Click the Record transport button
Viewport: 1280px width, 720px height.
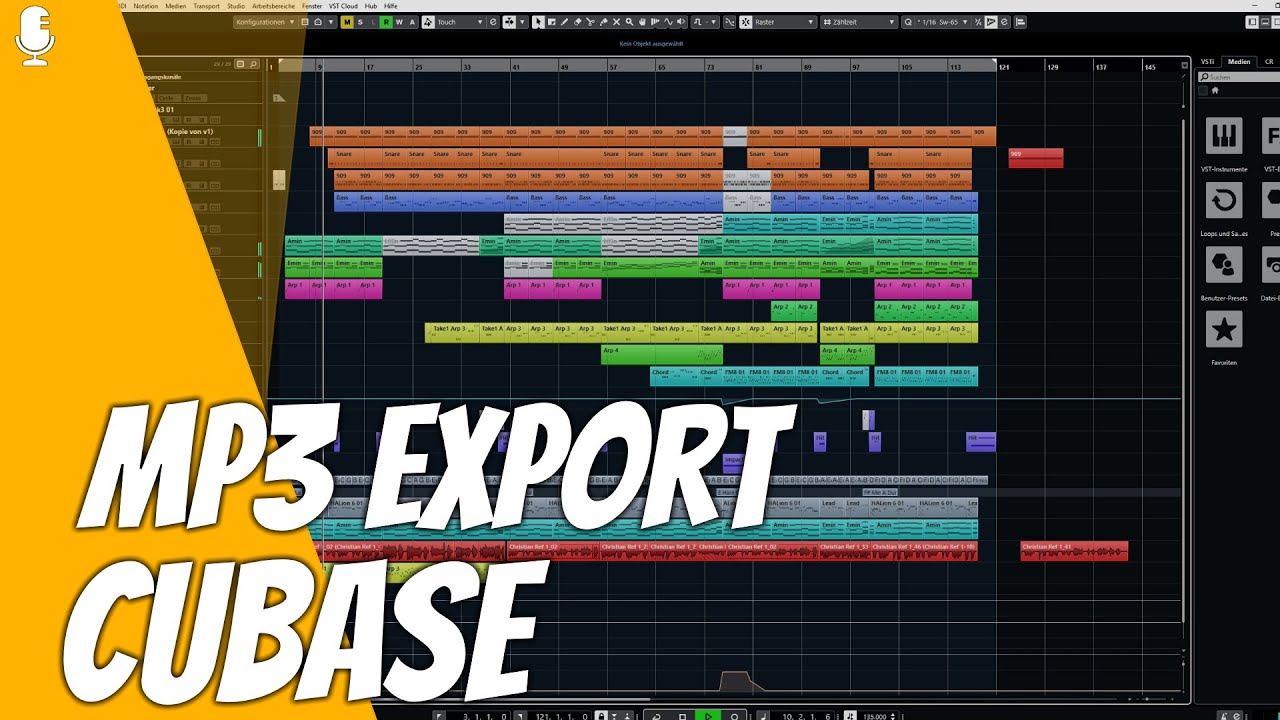coord(734,715)
